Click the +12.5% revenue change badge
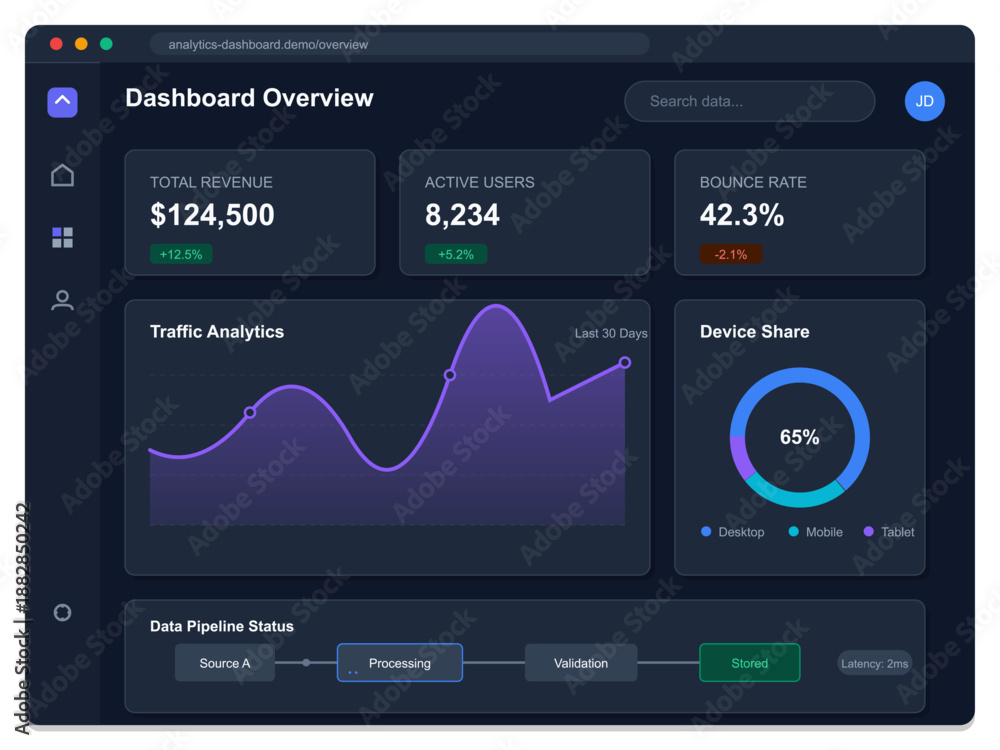Viewport: 1000px width, 750px height. pos(181,254)
